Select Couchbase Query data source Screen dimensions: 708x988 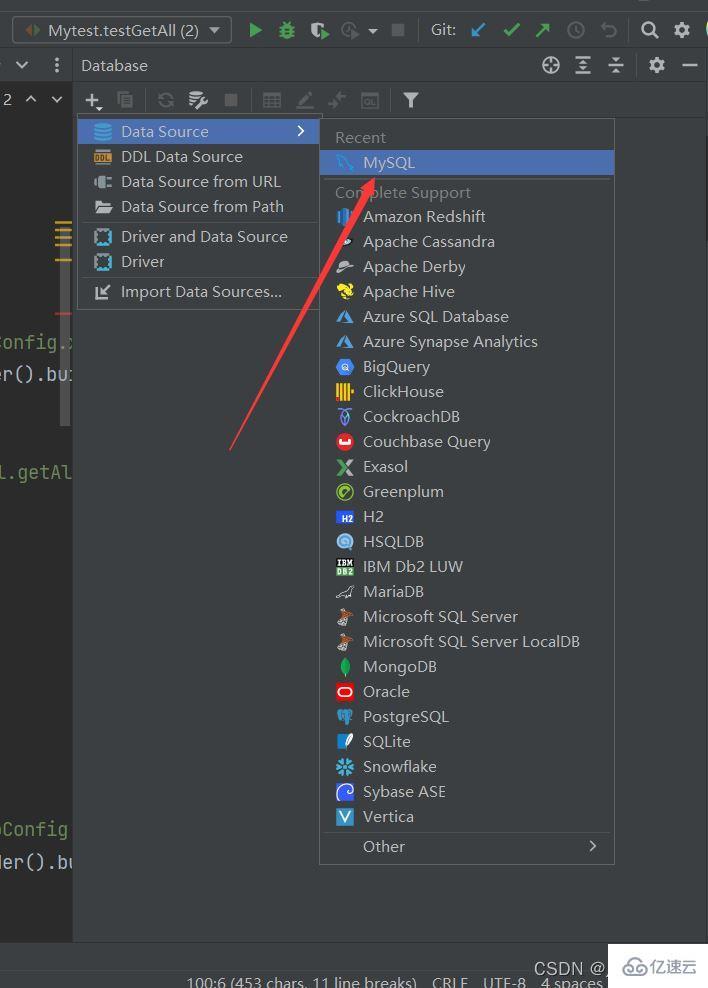(467, 442)
